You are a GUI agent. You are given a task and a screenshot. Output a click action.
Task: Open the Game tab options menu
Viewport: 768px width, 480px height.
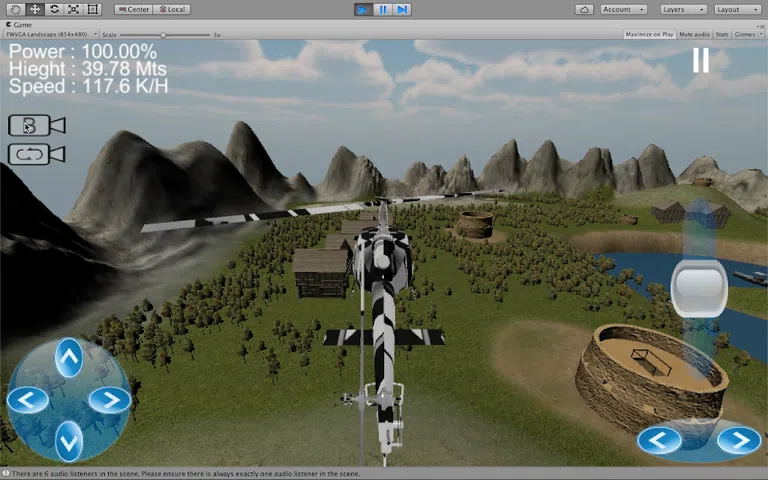point(760,25)
